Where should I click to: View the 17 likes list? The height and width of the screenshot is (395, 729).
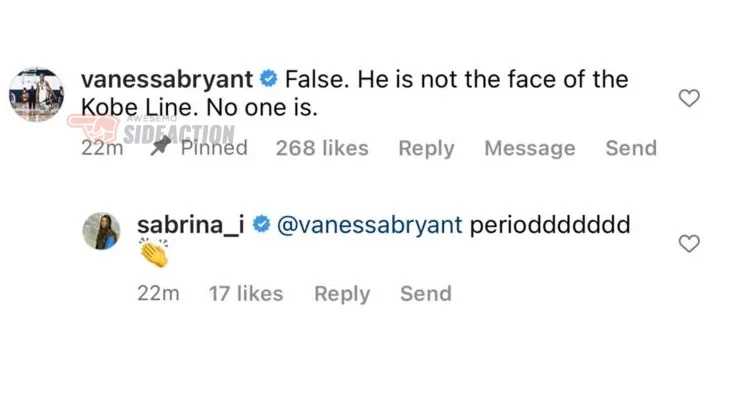246,294
